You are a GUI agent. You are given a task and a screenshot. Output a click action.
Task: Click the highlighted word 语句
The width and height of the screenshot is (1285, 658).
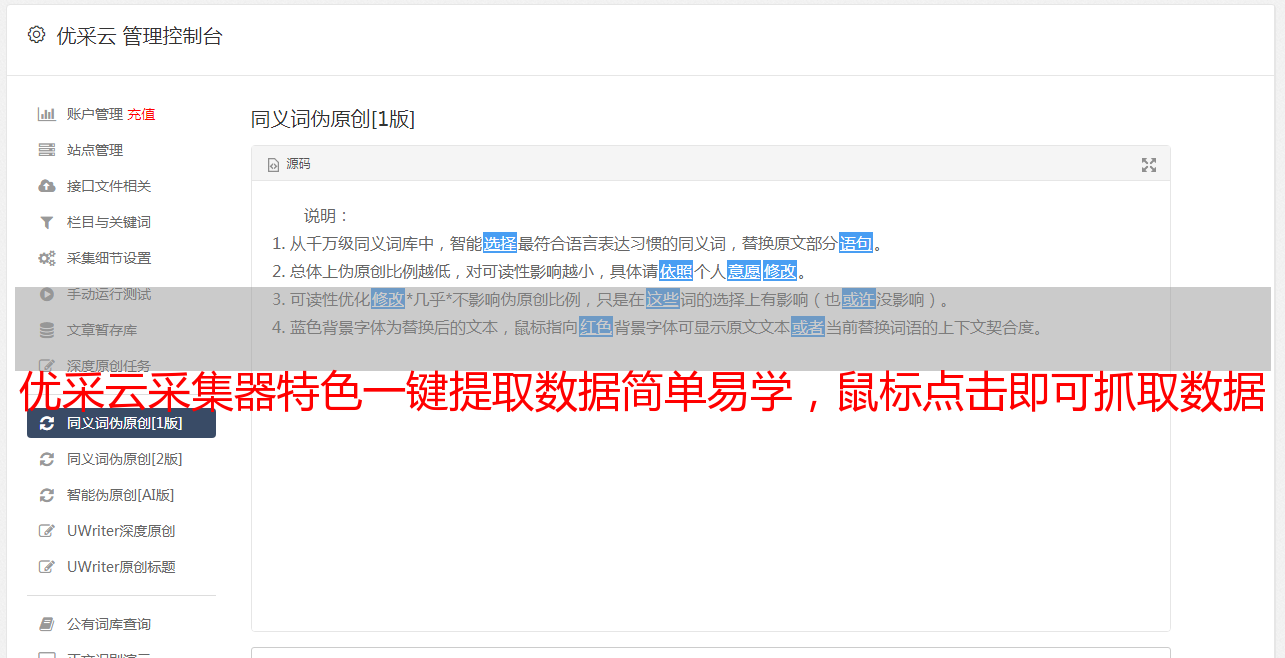pyautogui.click(x=856, y=243)
